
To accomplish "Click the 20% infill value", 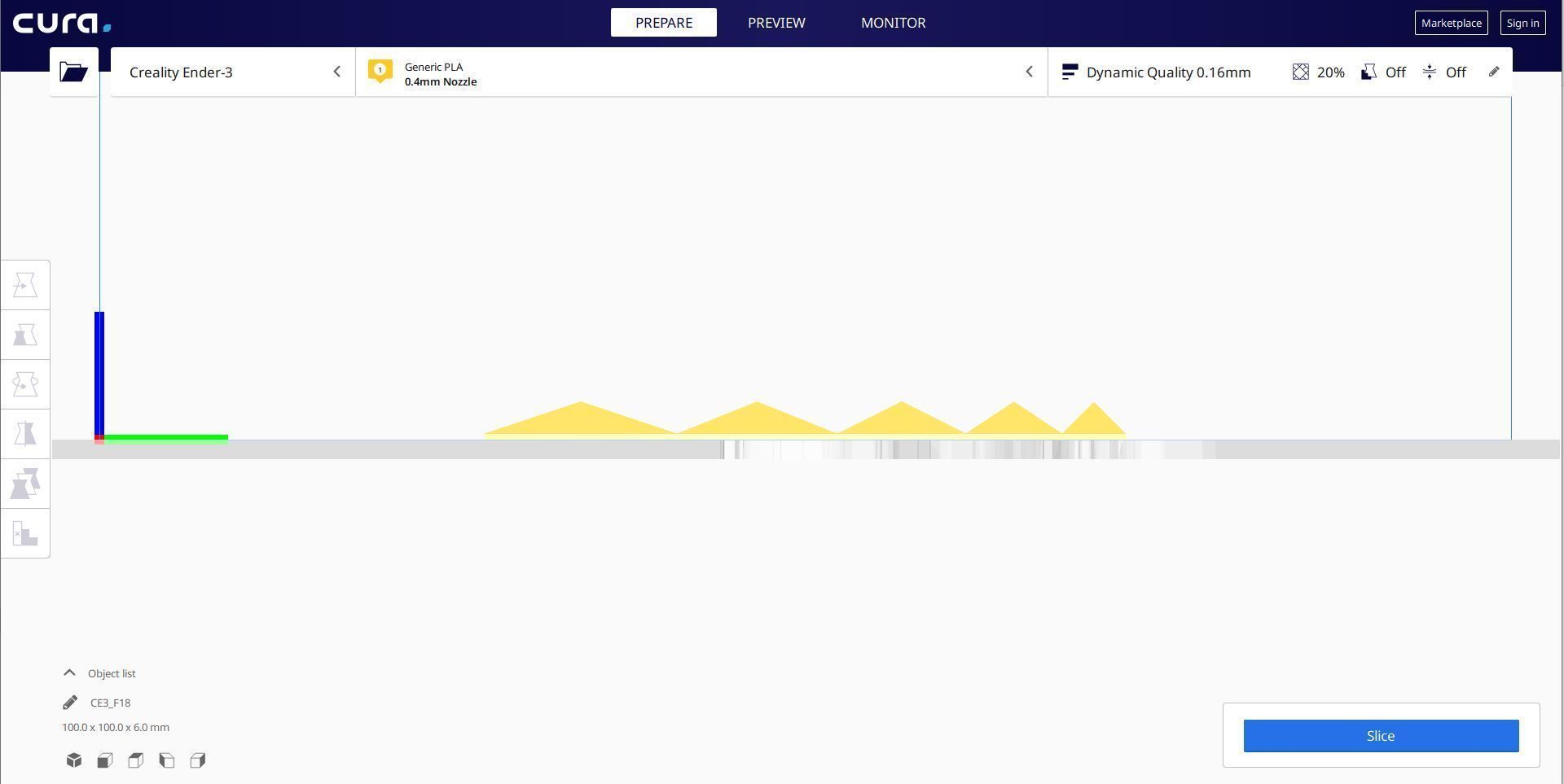I will (1331, 72).
